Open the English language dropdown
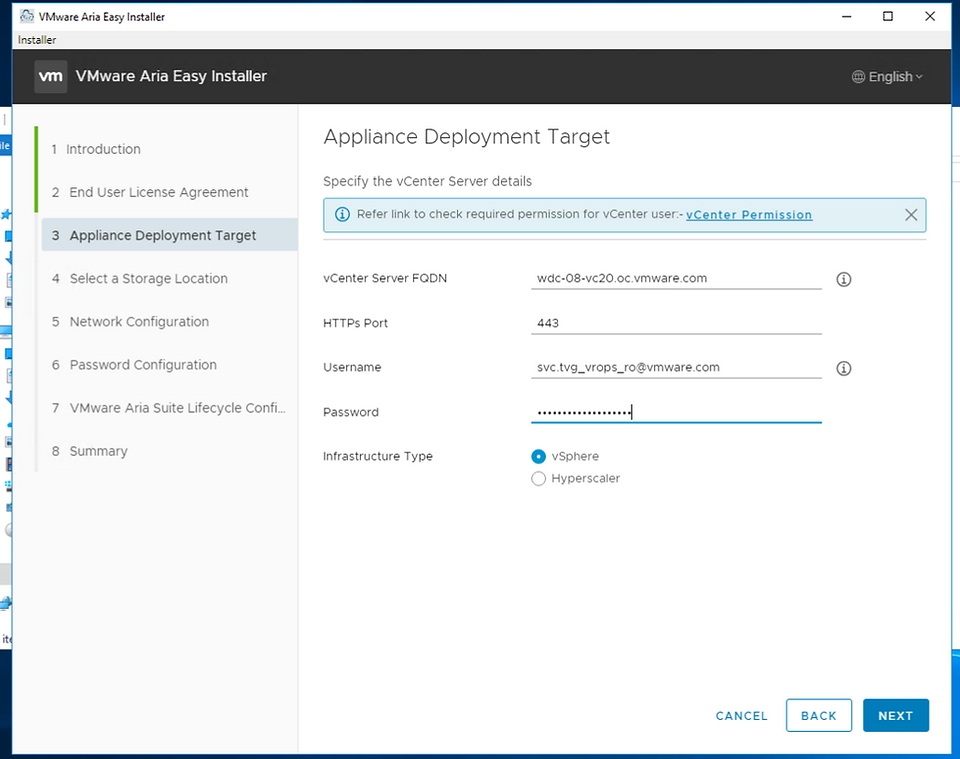The image size is (960, 759). click(887, 77)
